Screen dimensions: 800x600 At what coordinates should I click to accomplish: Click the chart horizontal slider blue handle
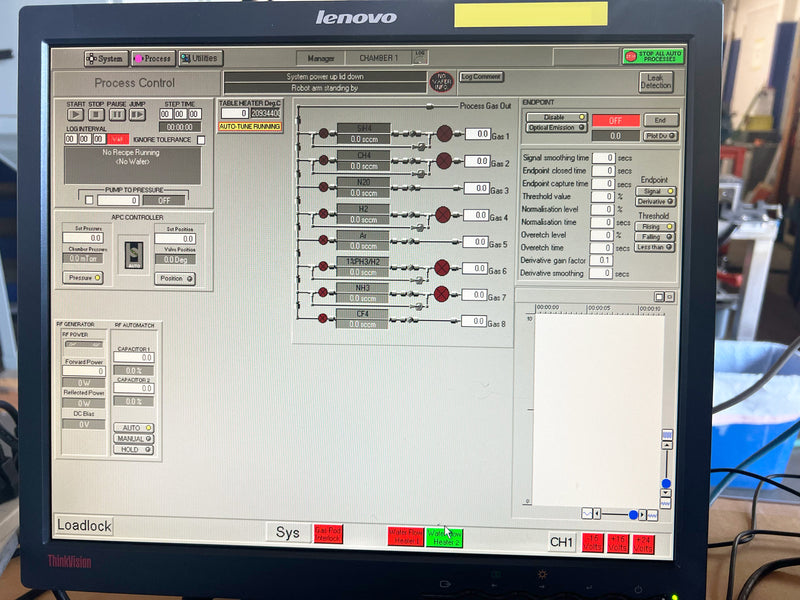point(633,515)
